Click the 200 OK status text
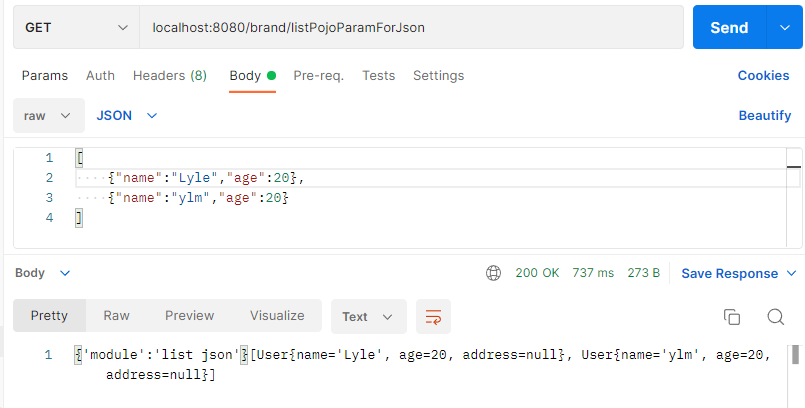805x408 pixels. 537,273
